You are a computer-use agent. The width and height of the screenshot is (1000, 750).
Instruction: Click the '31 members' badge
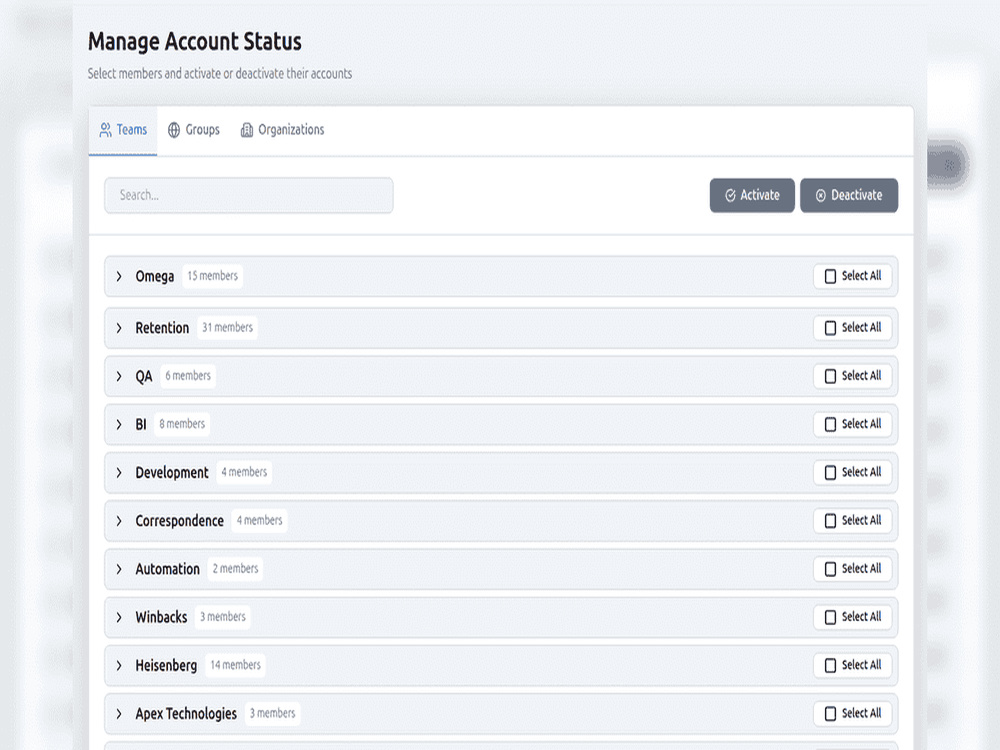point(228,328)
